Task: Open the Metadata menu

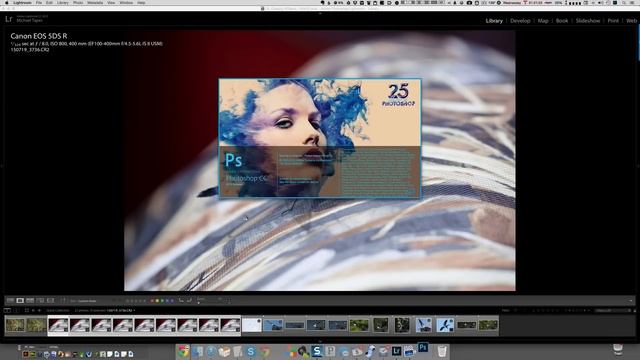Action: pyautogui.click(x=95, y=3)
